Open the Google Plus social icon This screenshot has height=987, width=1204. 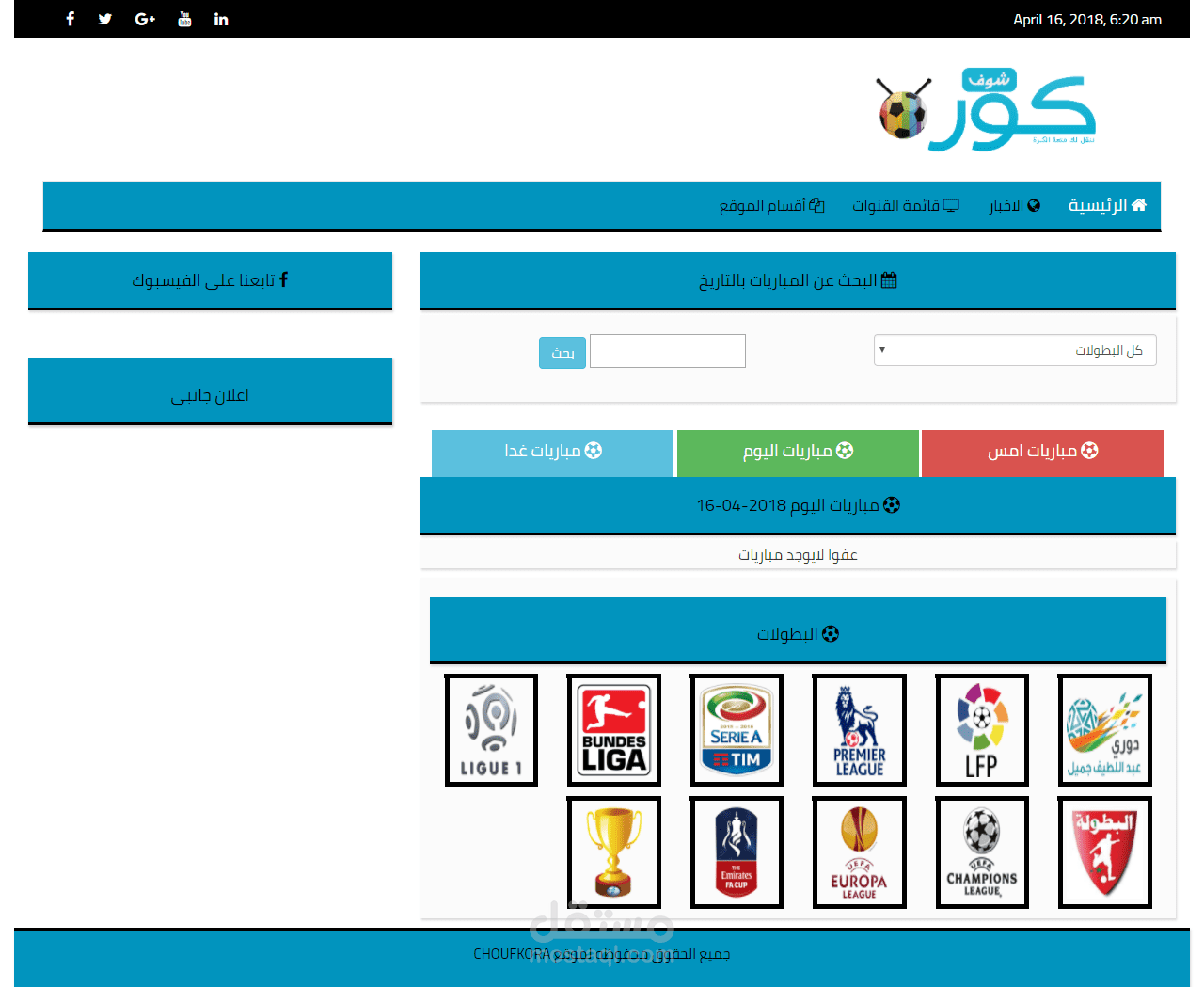pyautogui.click(x=145, y=19)
